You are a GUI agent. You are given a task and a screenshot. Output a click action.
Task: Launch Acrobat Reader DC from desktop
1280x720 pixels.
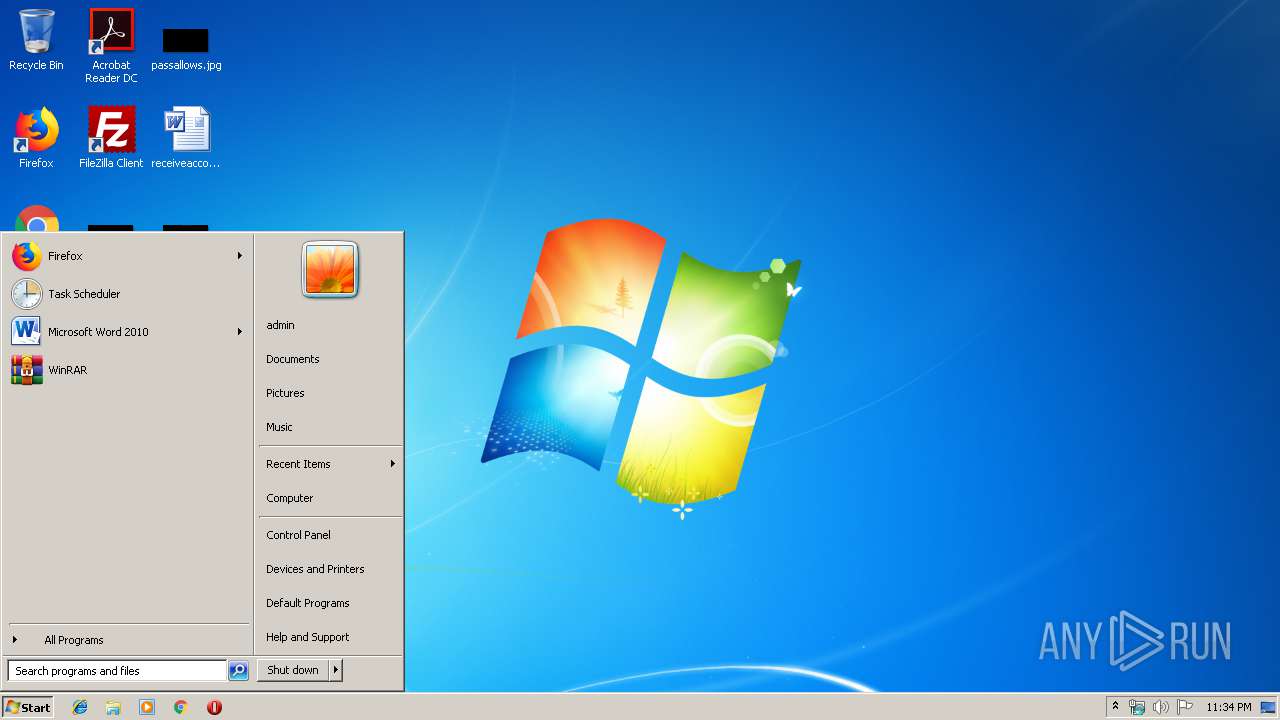(x=111, y=46)
